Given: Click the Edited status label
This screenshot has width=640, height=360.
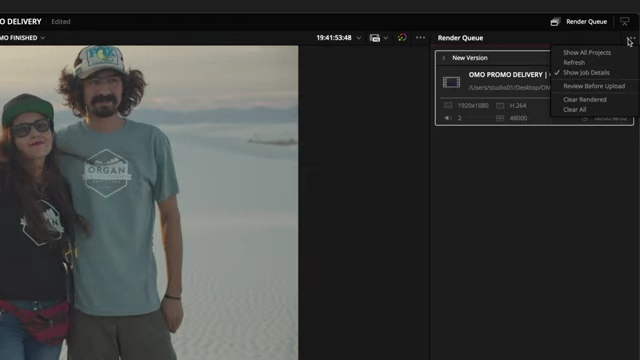Looking at the screenshot, I should (61, 22).
